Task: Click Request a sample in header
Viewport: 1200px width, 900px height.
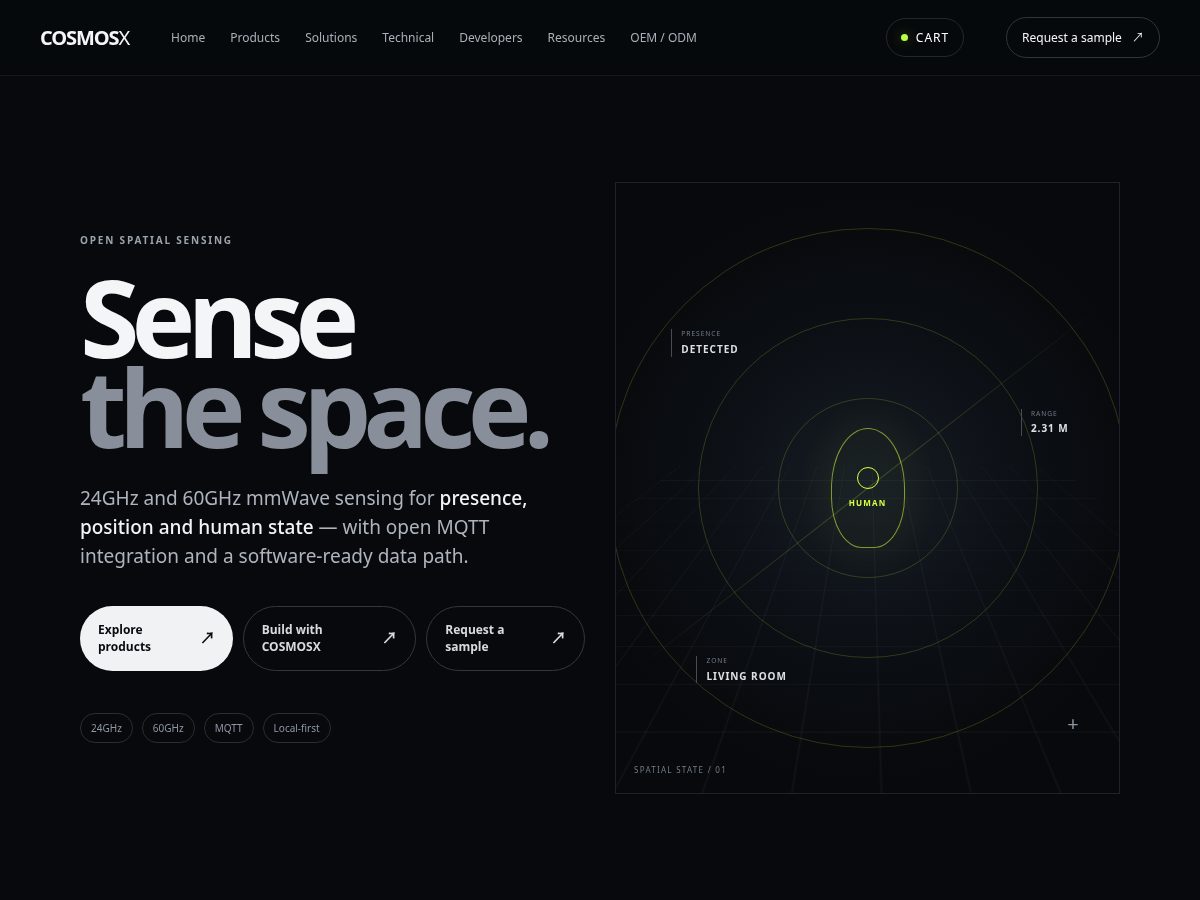Action: click(x=1083, y=37)
